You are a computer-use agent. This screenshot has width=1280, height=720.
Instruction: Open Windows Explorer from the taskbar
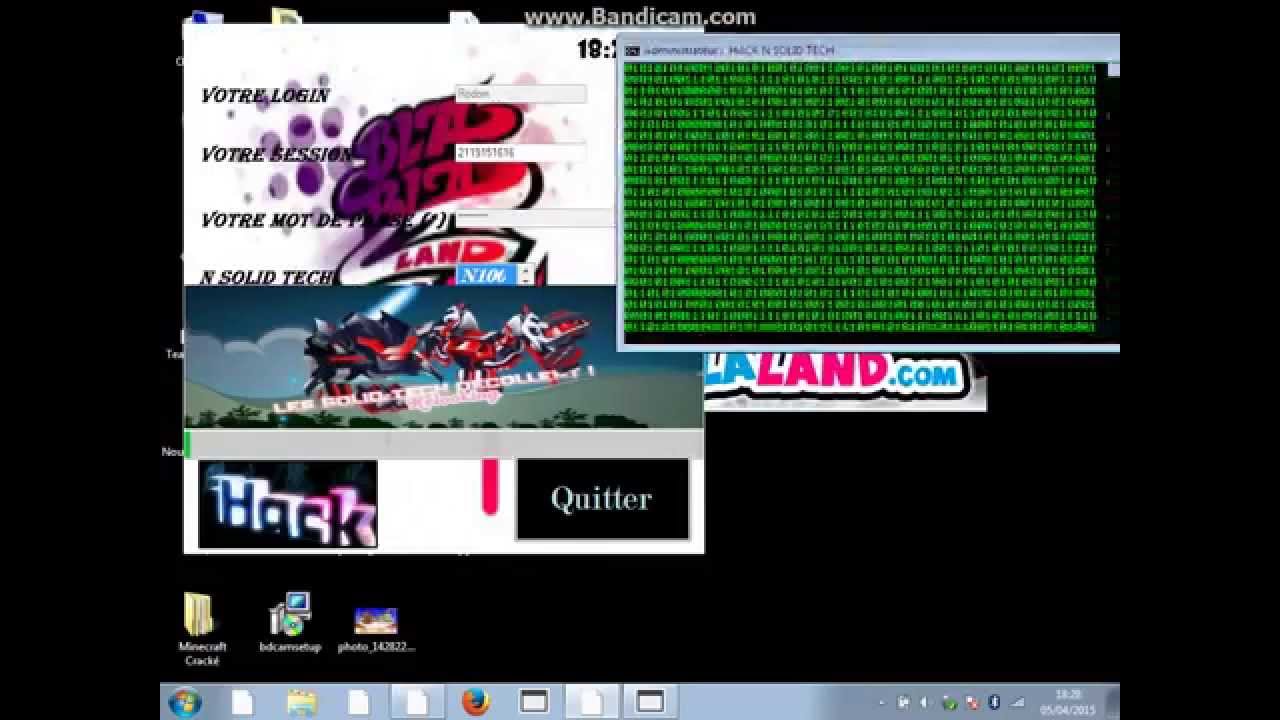click(x=301, y=702)
